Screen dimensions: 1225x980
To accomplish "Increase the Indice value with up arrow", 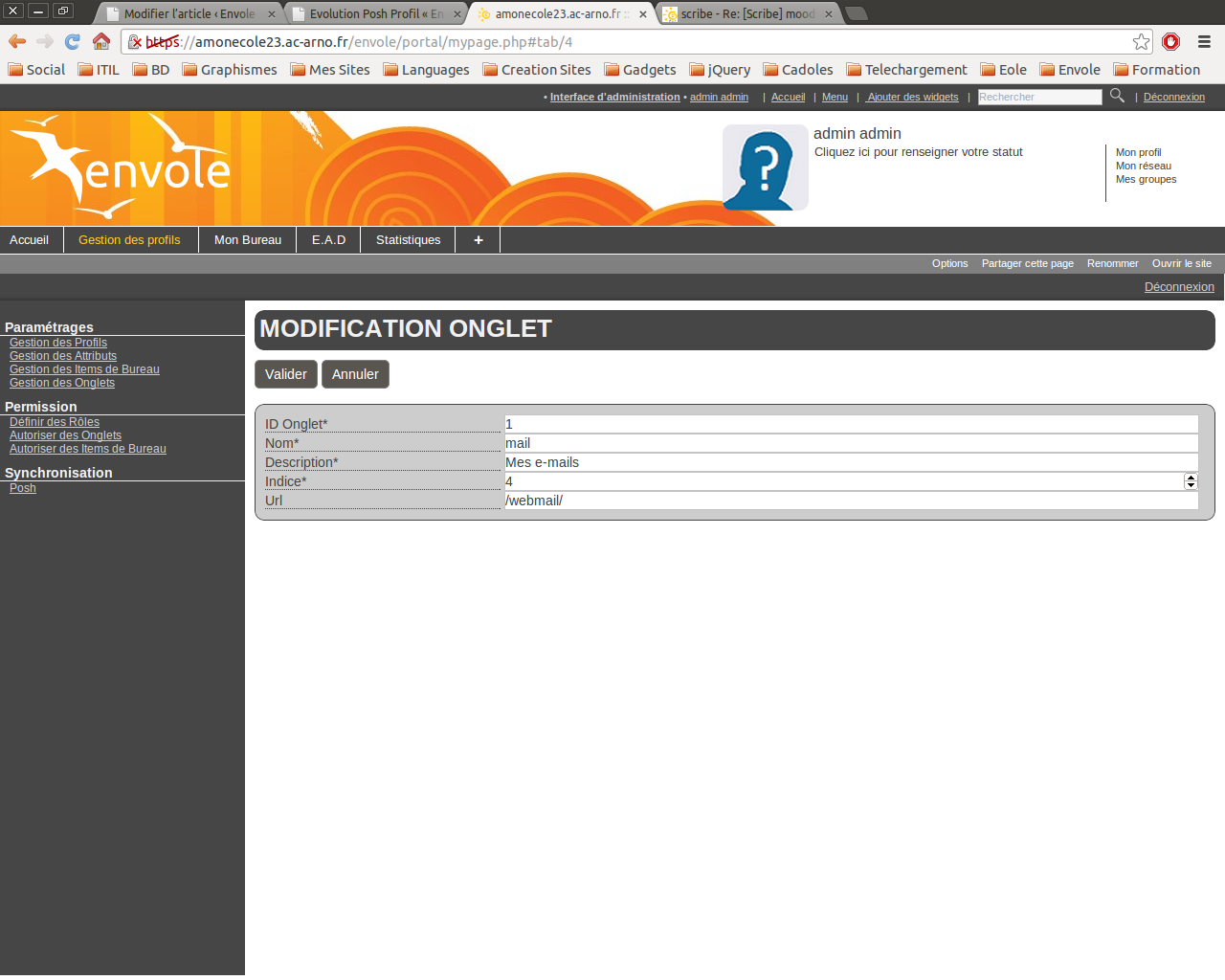I will coord(1191,478).
